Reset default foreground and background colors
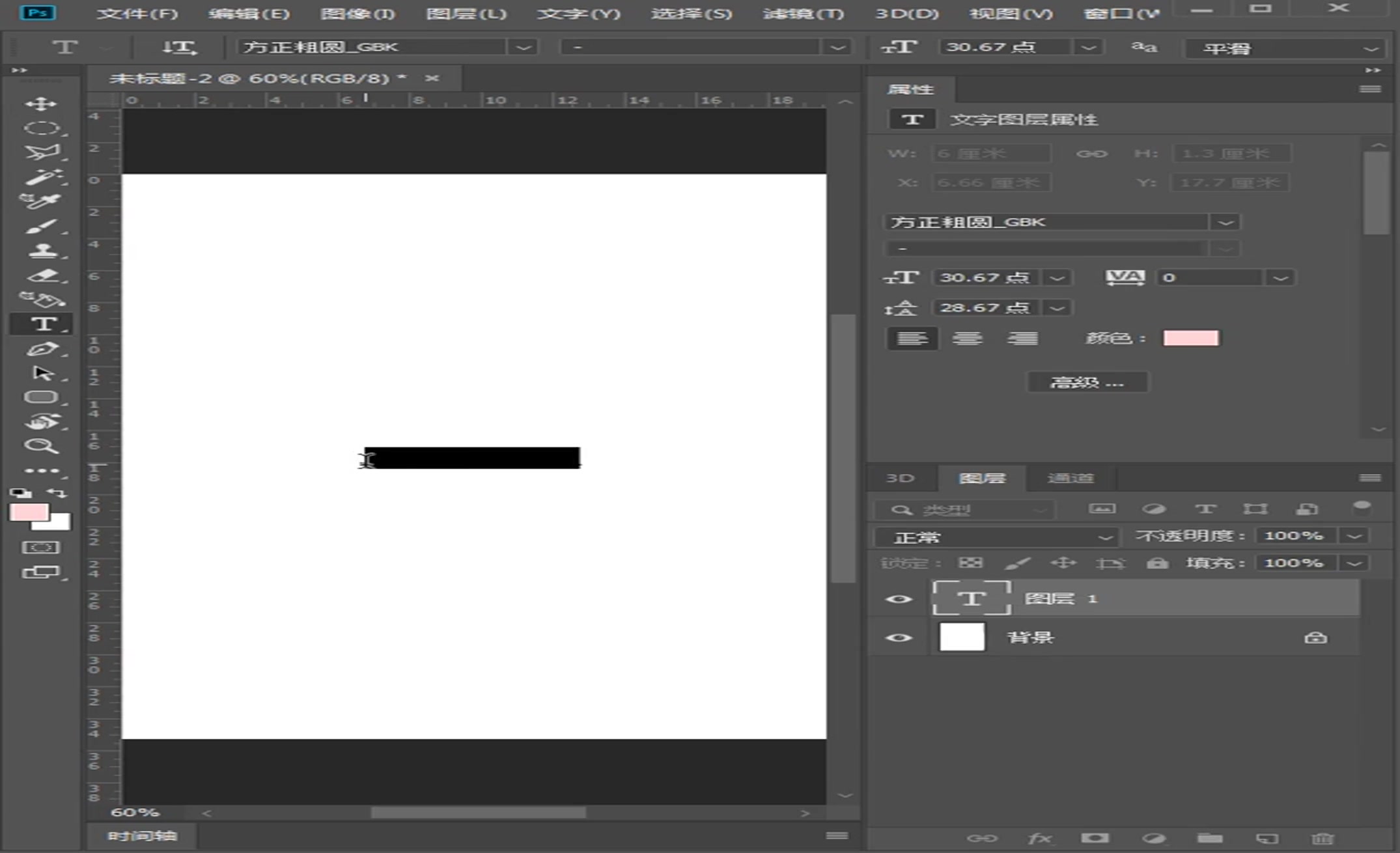This screenshot has height=853, width=1400. click(x=21, y=493)
